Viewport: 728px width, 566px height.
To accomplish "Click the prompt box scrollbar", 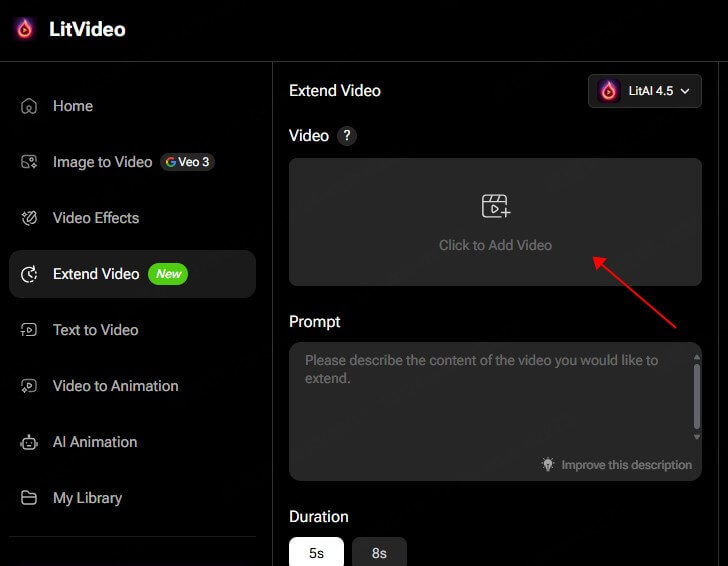I will (x=697, y=397).
